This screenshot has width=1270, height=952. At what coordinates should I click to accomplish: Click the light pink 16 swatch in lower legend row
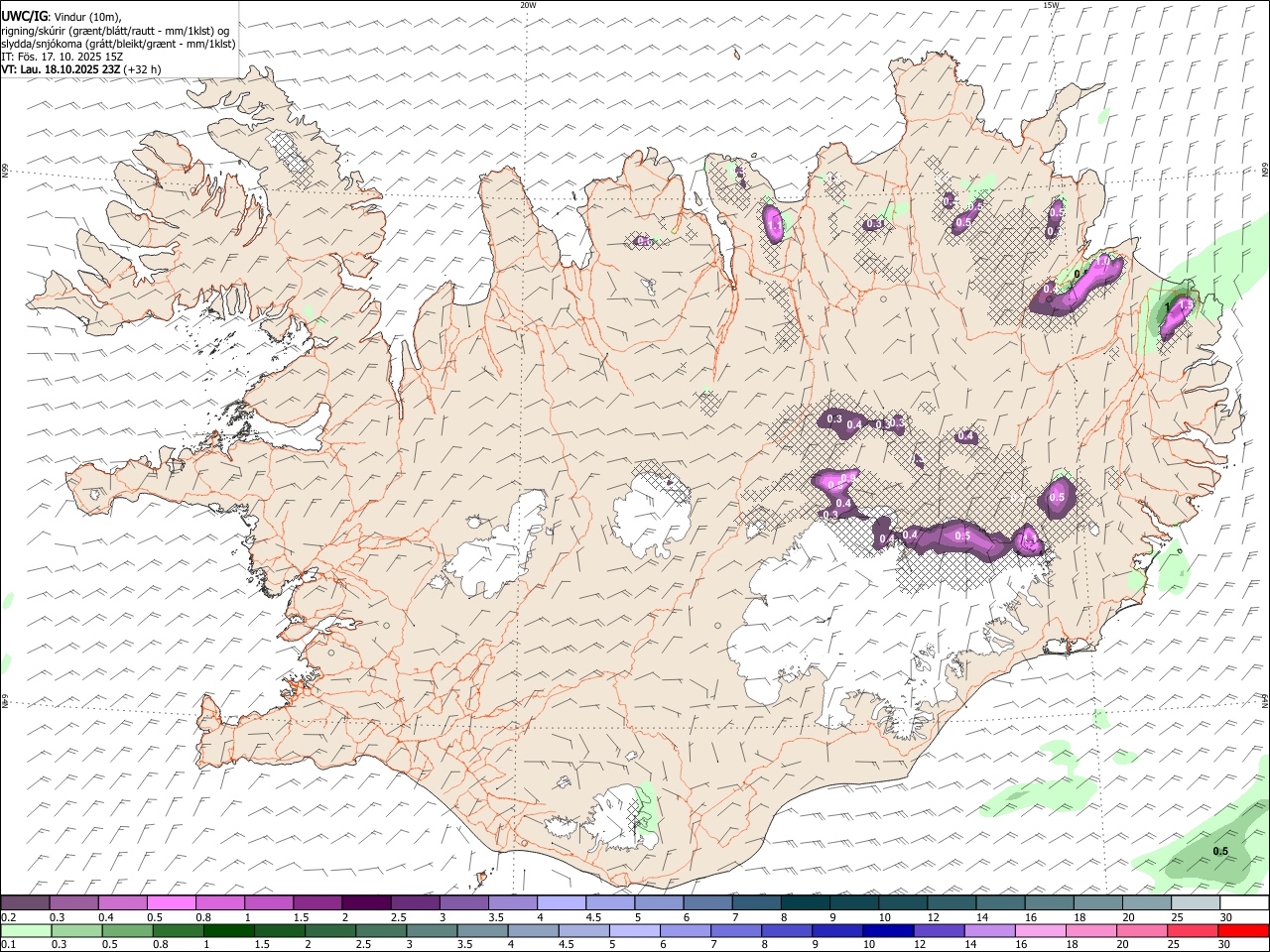coord(1040,931)
